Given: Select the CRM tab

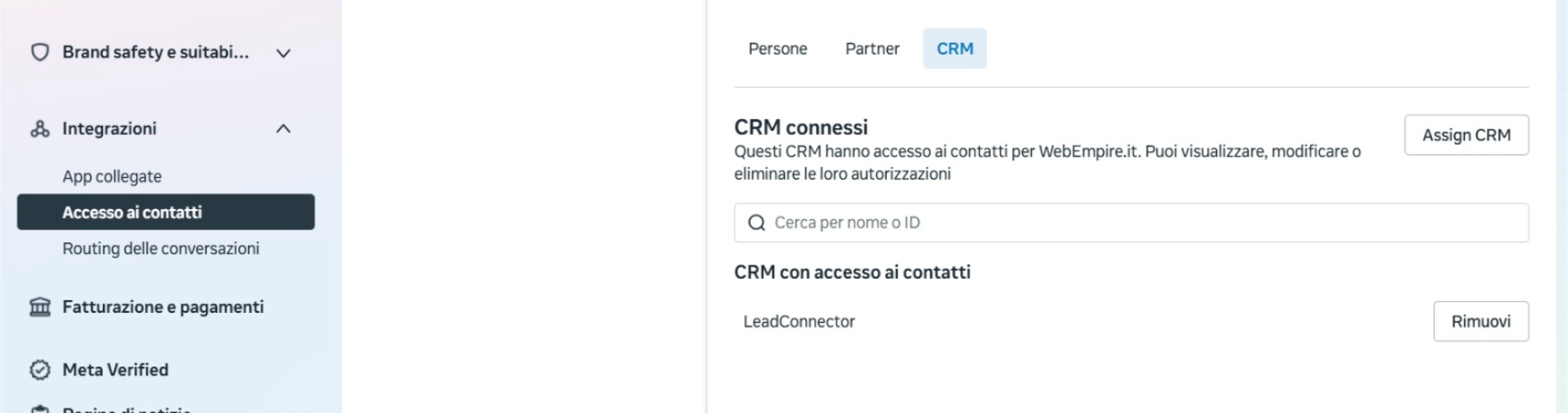Looking at the screenshot, I should click(x=955, y=48).
